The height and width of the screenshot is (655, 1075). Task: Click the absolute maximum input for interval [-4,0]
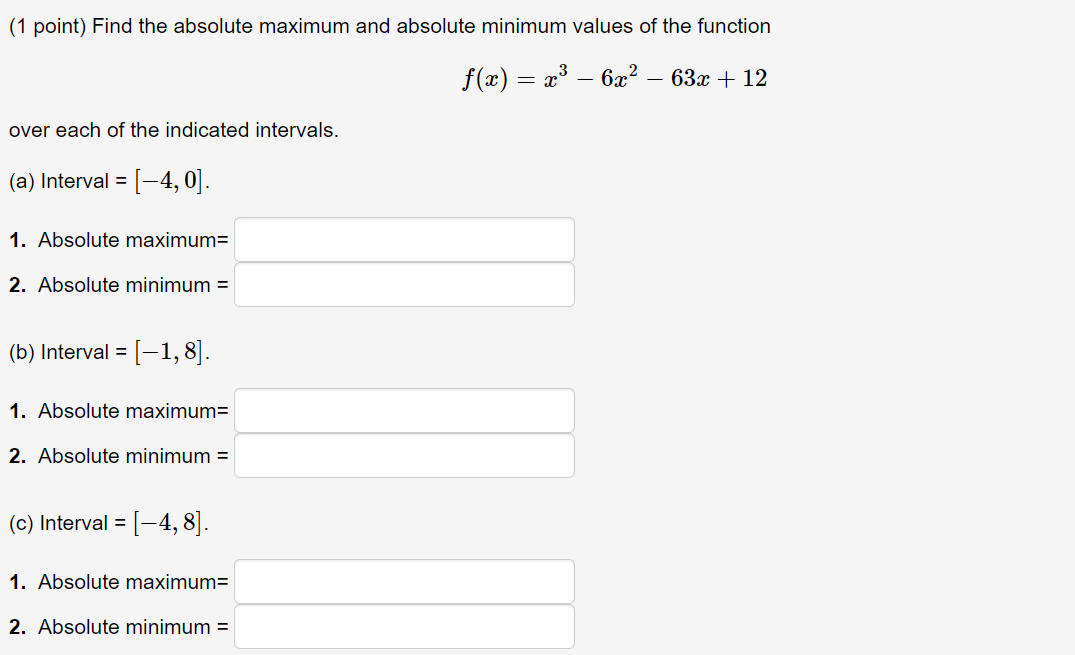pyautogui.click(x=404, y=239)
